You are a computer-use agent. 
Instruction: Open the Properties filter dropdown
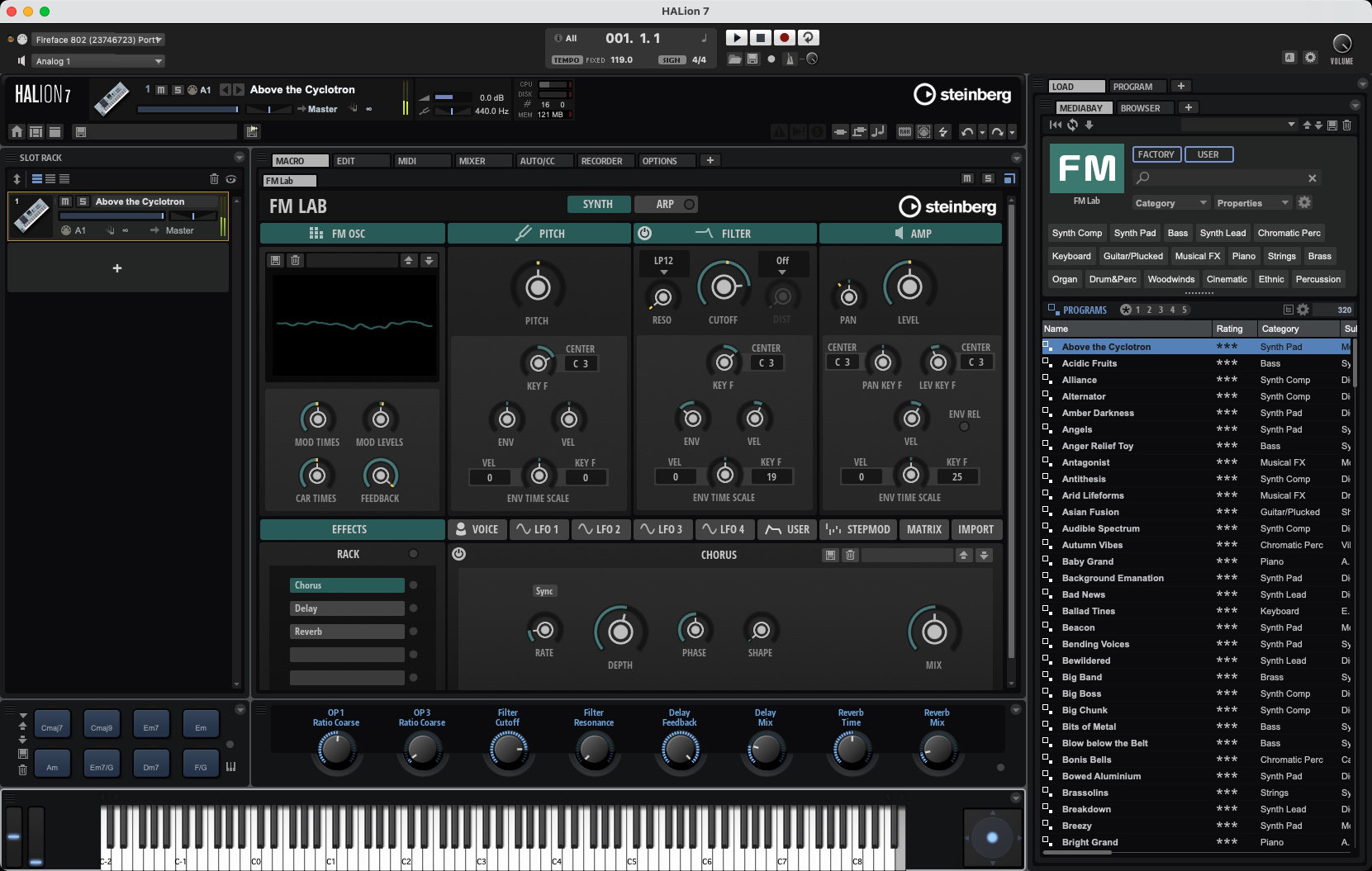[1252, 203]
